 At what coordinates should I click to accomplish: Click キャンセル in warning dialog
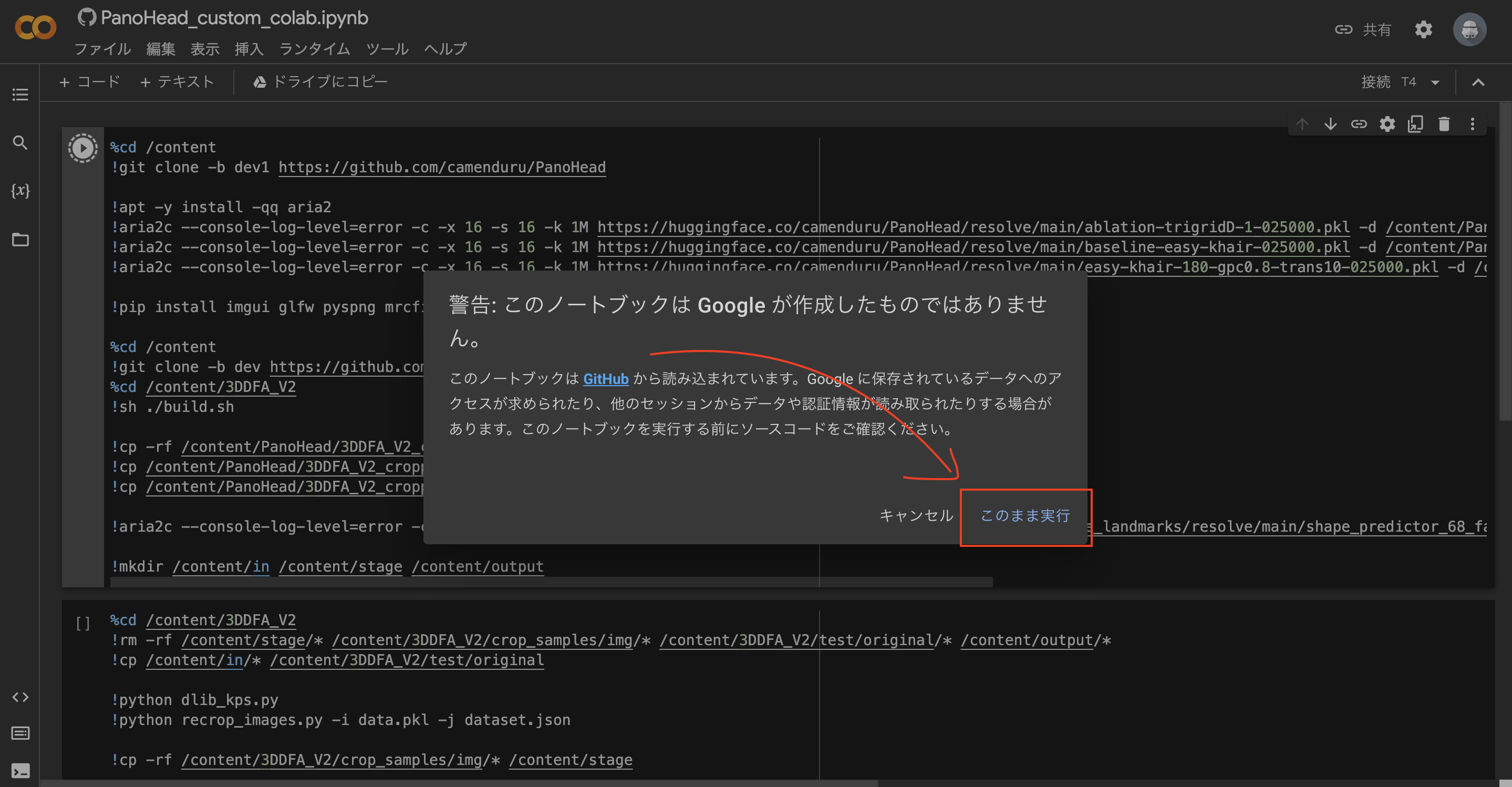[x=916, y=515]
